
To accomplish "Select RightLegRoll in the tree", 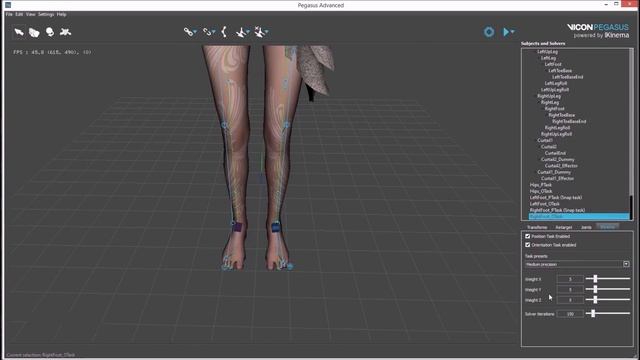I will point(557,128).
